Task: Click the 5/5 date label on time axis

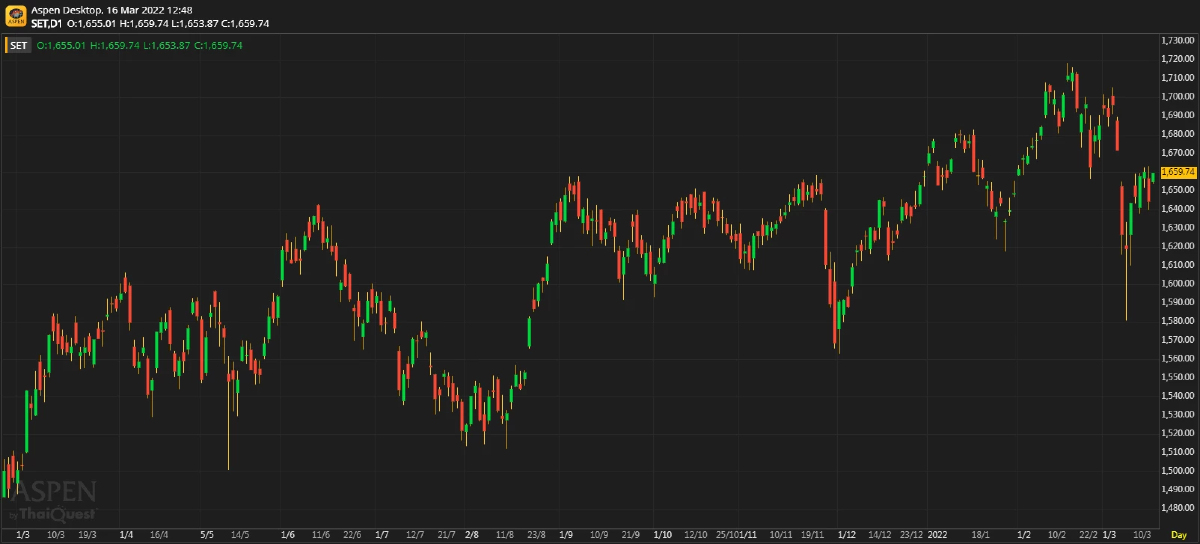Action: tap(207, 535)
